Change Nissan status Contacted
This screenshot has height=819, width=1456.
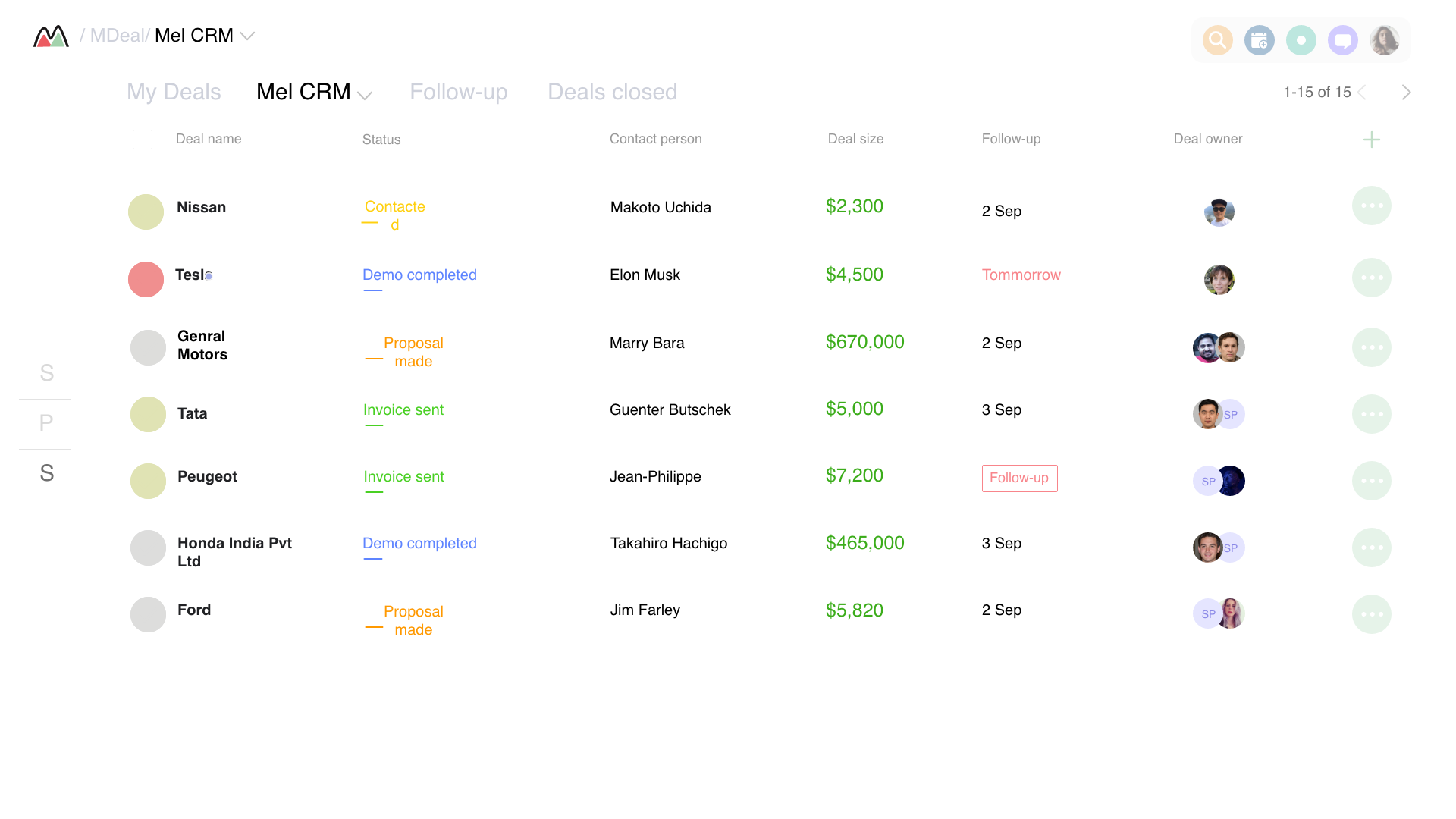[394, 215]
